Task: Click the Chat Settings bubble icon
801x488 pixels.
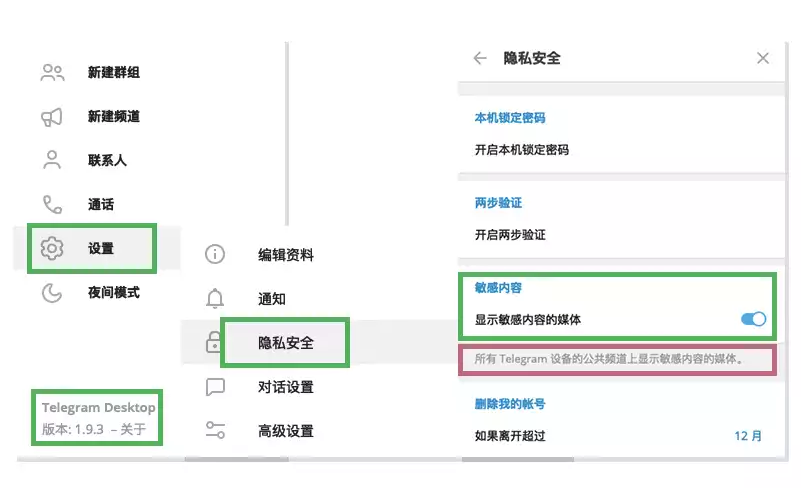Action: click(x=215, y=387)
